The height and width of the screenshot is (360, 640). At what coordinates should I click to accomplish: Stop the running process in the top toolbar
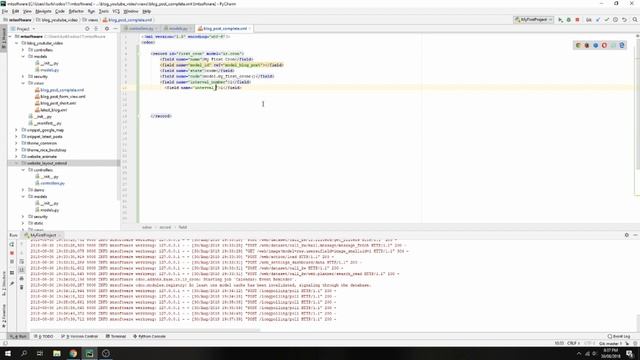tap(578, 20)
